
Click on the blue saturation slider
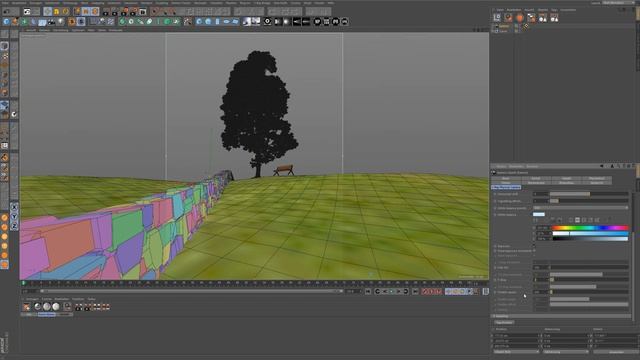point(590,233)
